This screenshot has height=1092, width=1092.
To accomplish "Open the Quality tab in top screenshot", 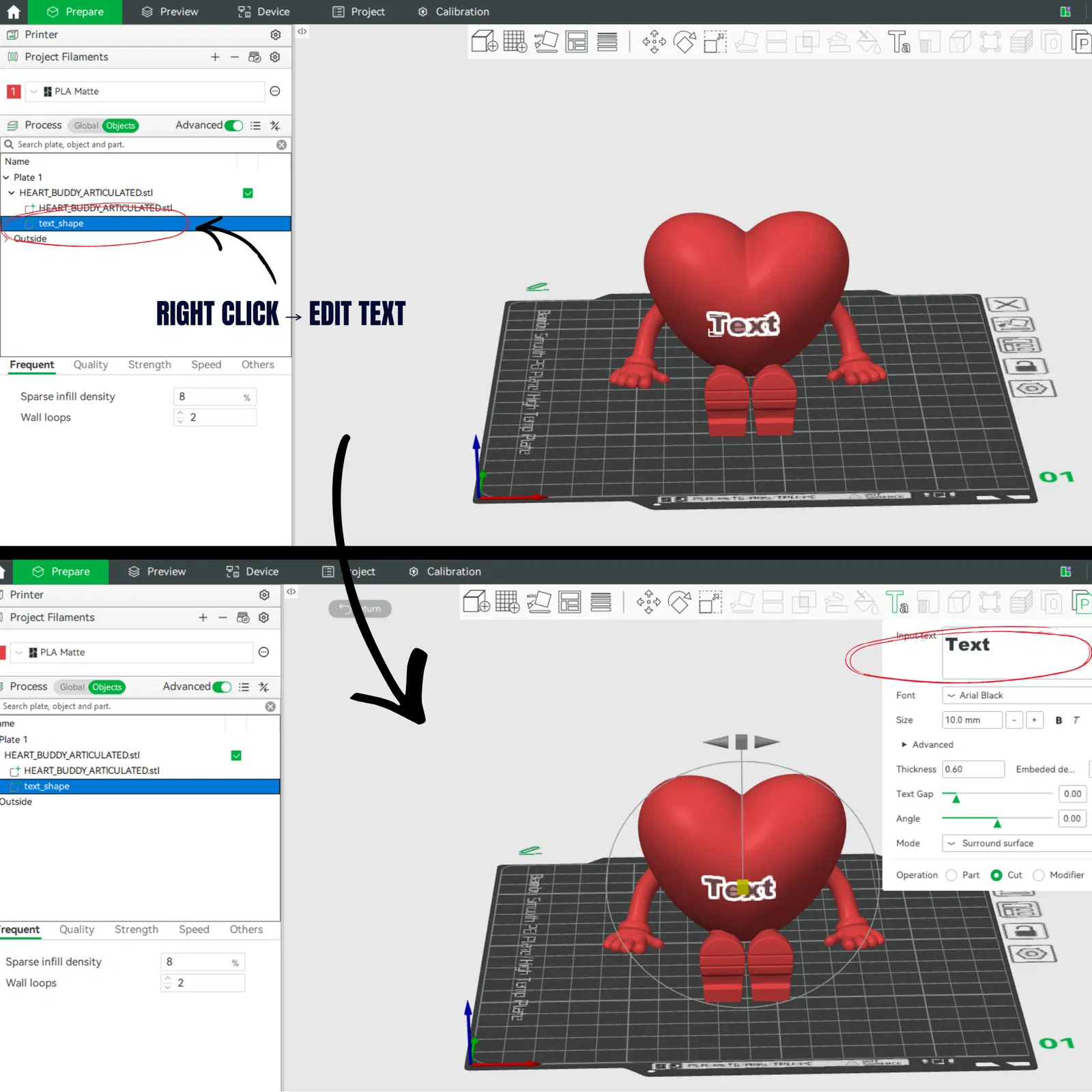I will [x=91, y=365].
